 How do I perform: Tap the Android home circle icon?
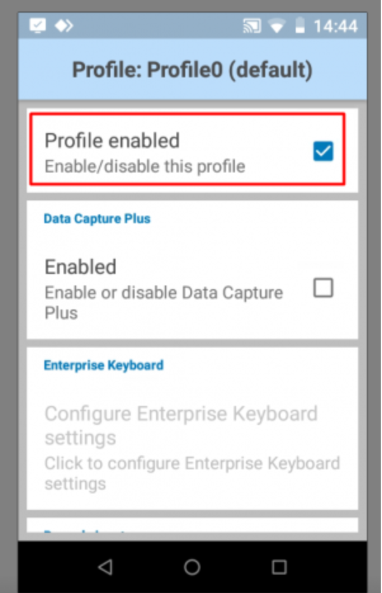192,567
